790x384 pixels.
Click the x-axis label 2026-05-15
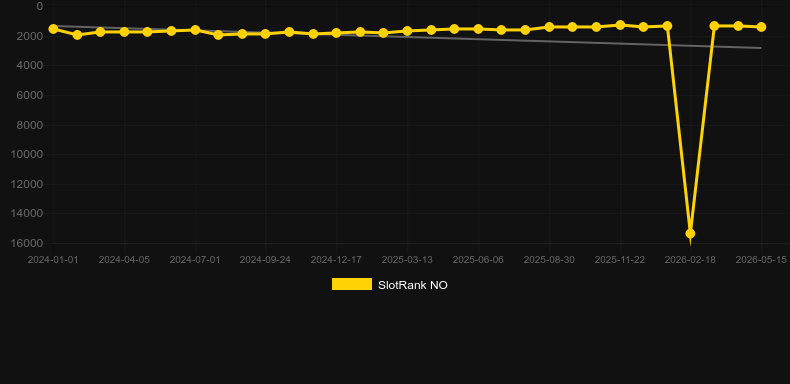[x=761, y=260]
